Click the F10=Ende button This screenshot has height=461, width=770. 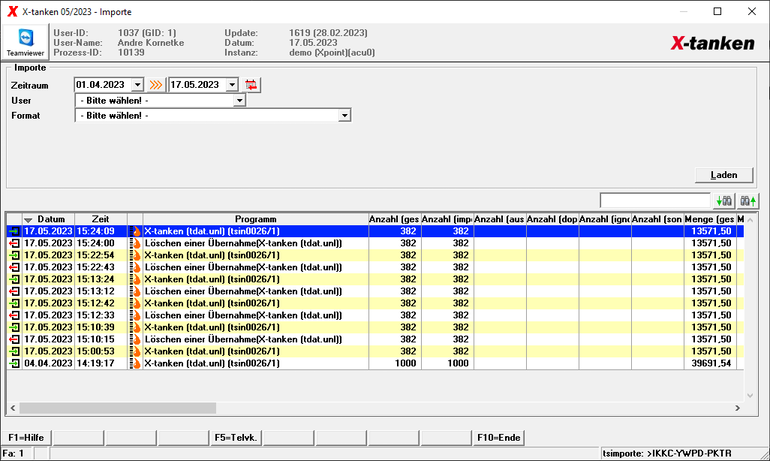coord(498,437)
